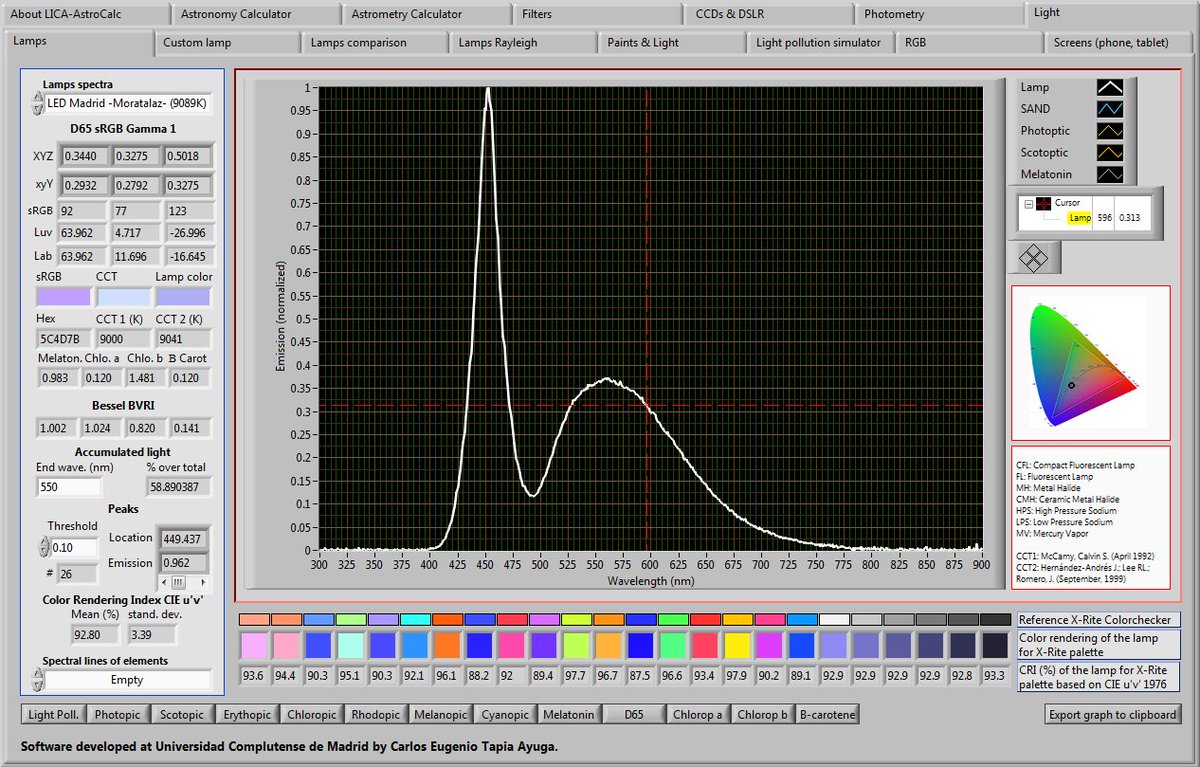Viewport: 1200px width, 767px height.
Task: Click the CCT 2 value 9041
Action: click(183, 338)
